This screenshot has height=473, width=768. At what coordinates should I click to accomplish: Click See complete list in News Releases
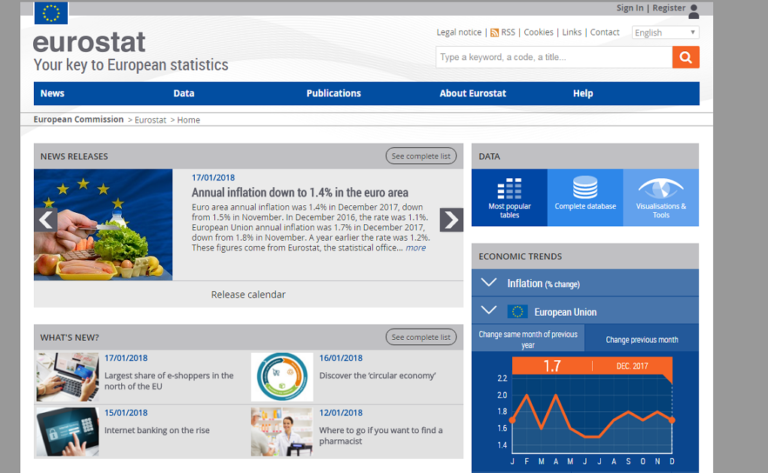pos(421,156)
